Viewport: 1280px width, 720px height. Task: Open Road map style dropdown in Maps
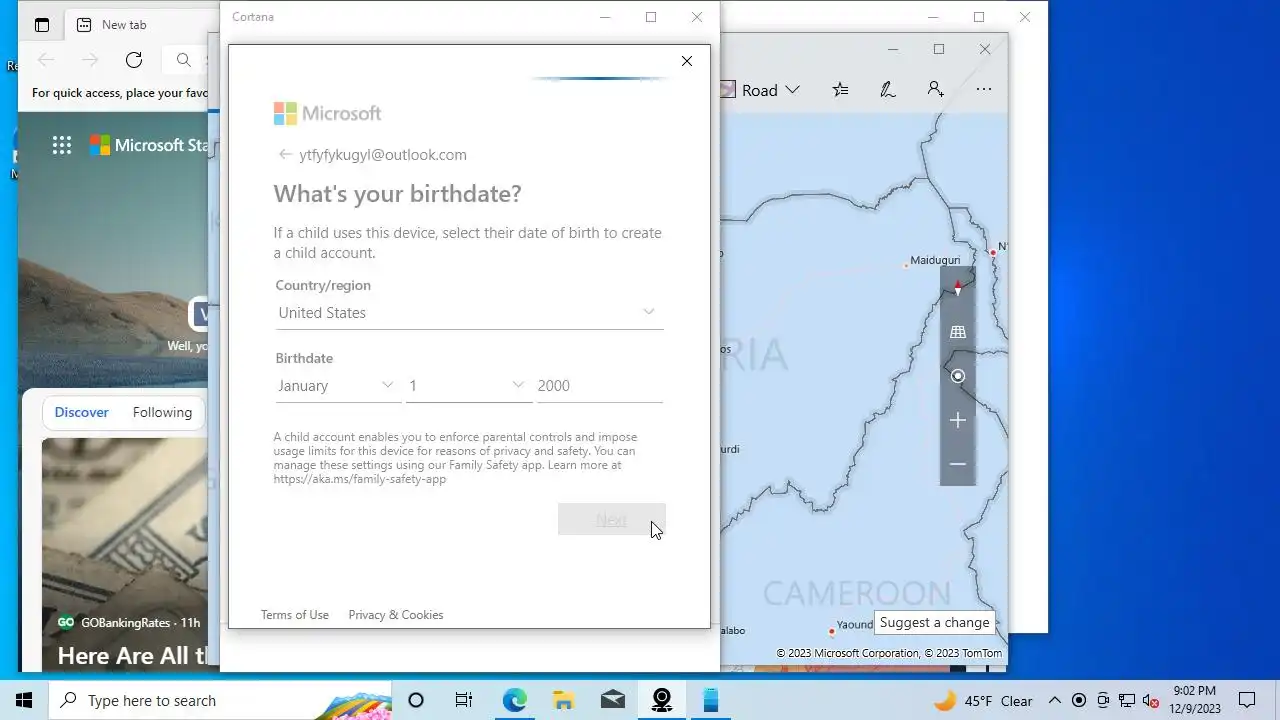point(761,90)
